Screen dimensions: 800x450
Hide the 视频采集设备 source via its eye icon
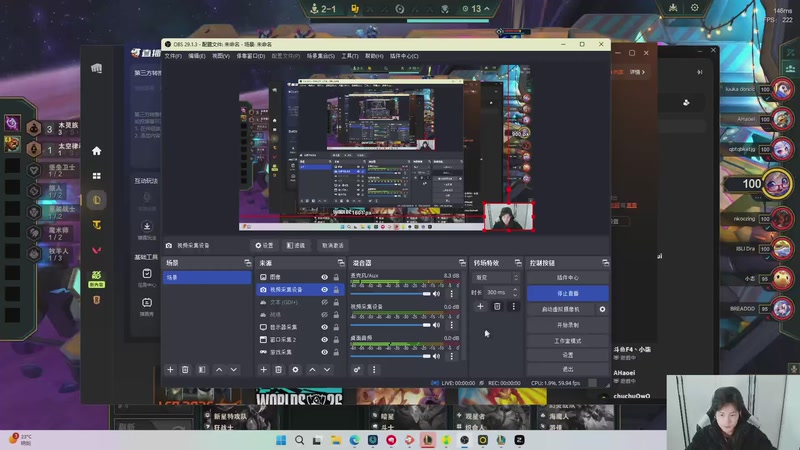click(324, 289)
